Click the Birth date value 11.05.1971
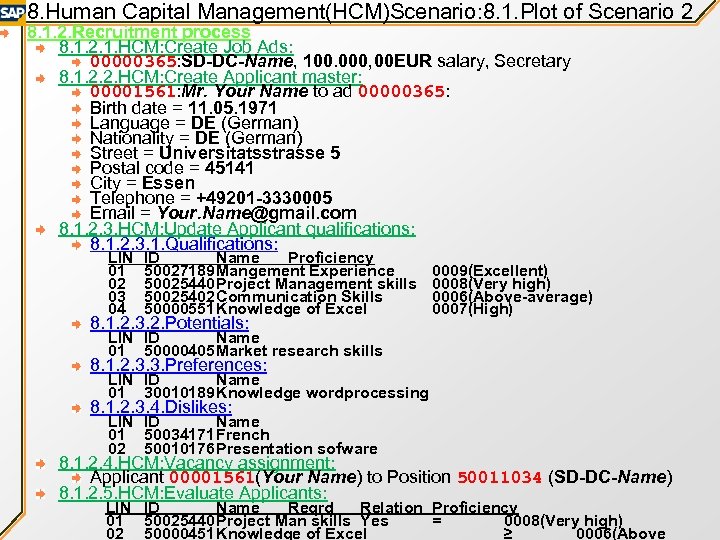Image resolution: width=720 pixels, height=540 pixels. click(x=232, y=108)
